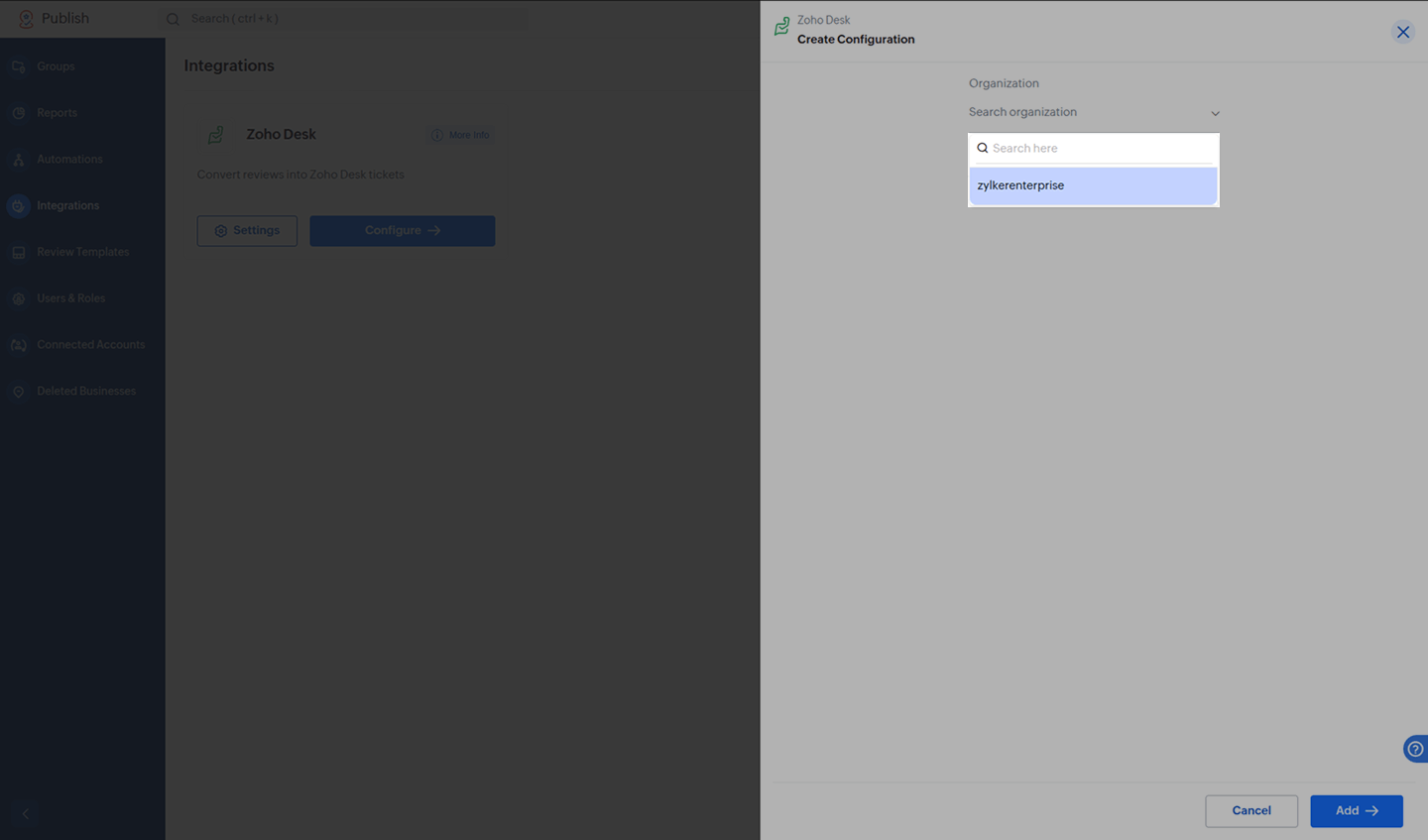Click the Cancel button

click(x=1251, y=811)
